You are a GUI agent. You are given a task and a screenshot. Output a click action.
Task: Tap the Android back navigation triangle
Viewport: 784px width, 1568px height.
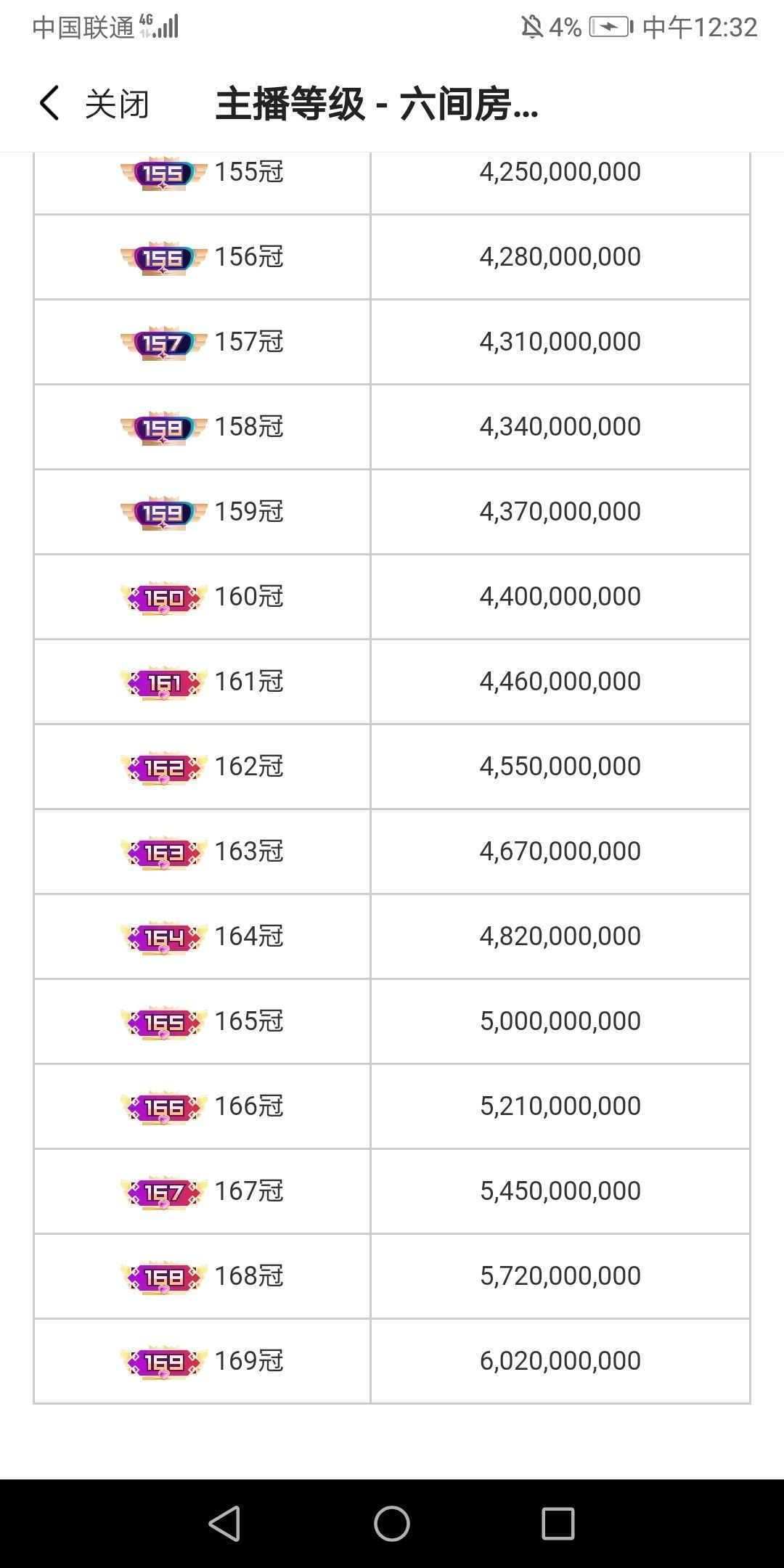(224, 1523)
